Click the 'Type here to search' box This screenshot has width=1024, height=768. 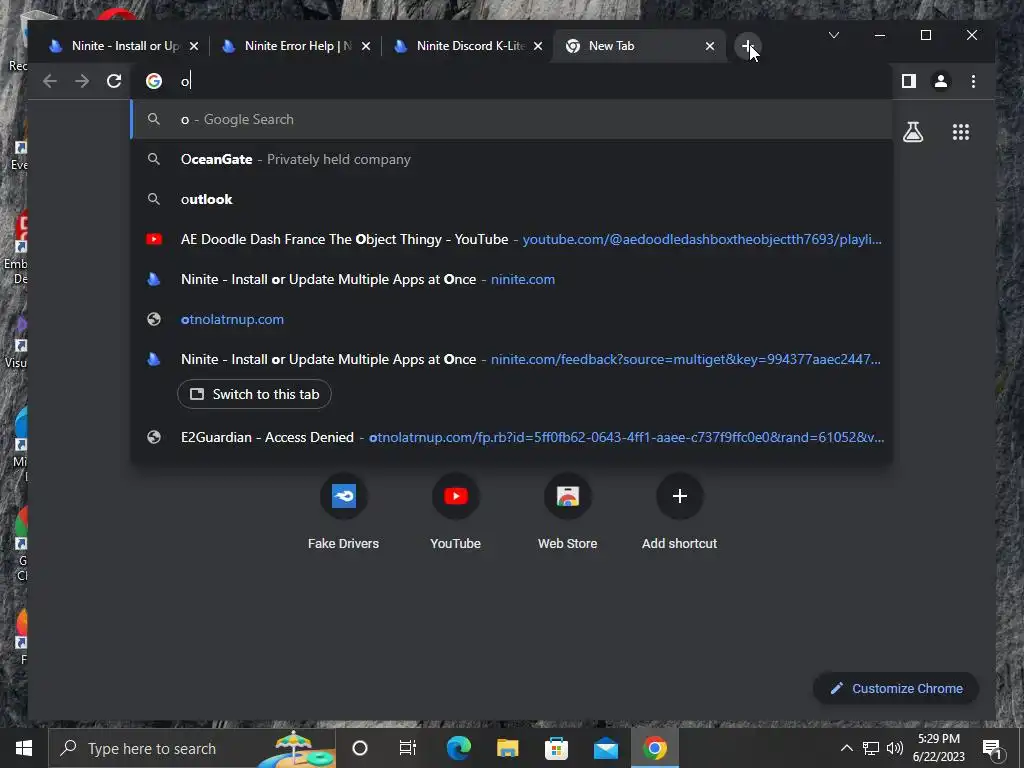pos(193,748)
